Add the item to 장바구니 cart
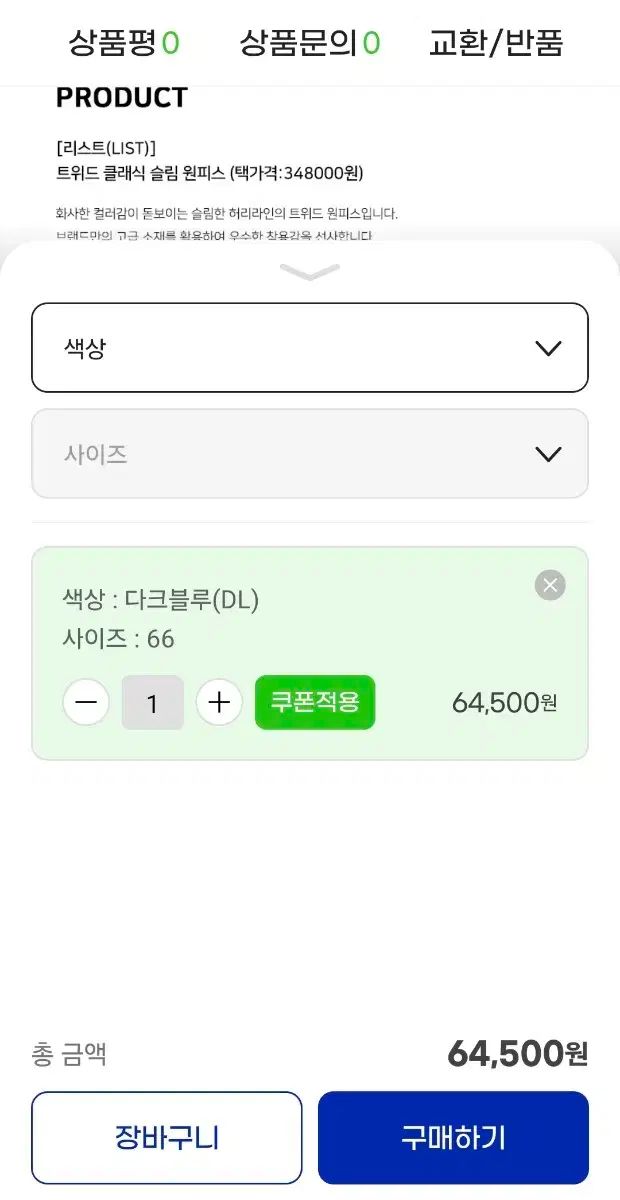Screen dimensions: 620x1200 click(x=167, y=1138)
